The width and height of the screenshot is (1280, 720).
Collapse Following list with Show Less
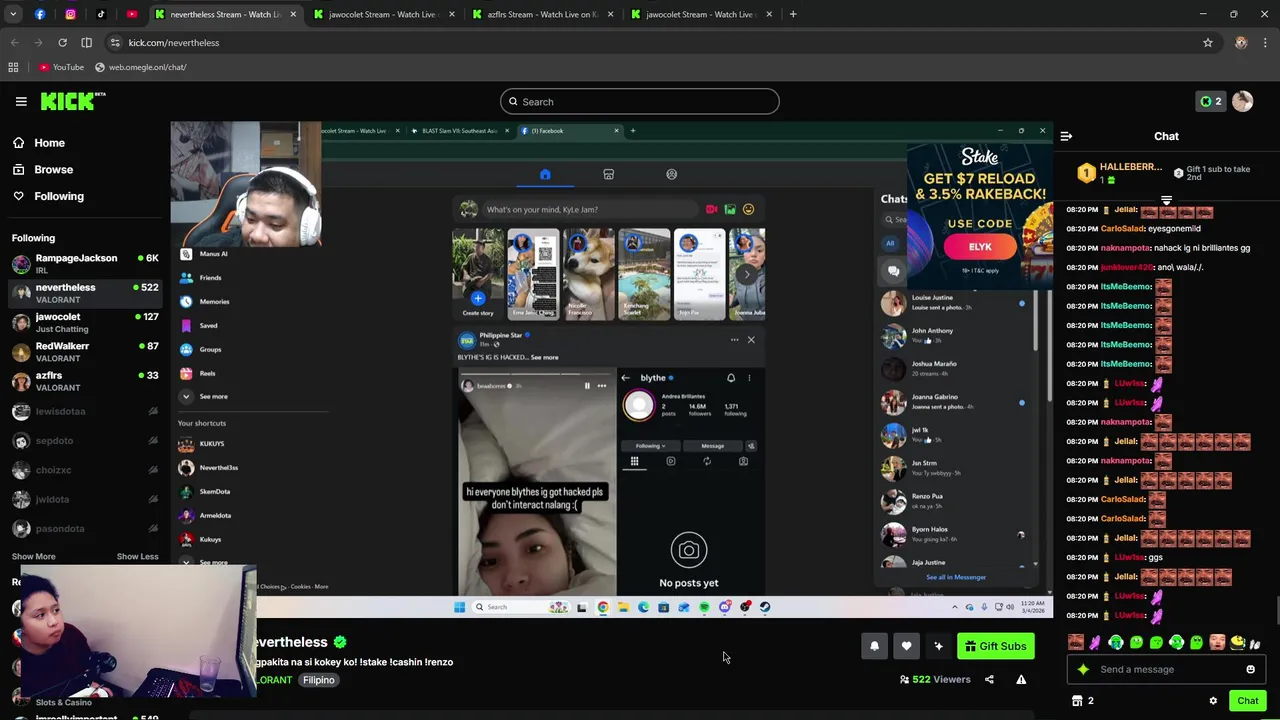pyautogui.click(x=137, y=556)
